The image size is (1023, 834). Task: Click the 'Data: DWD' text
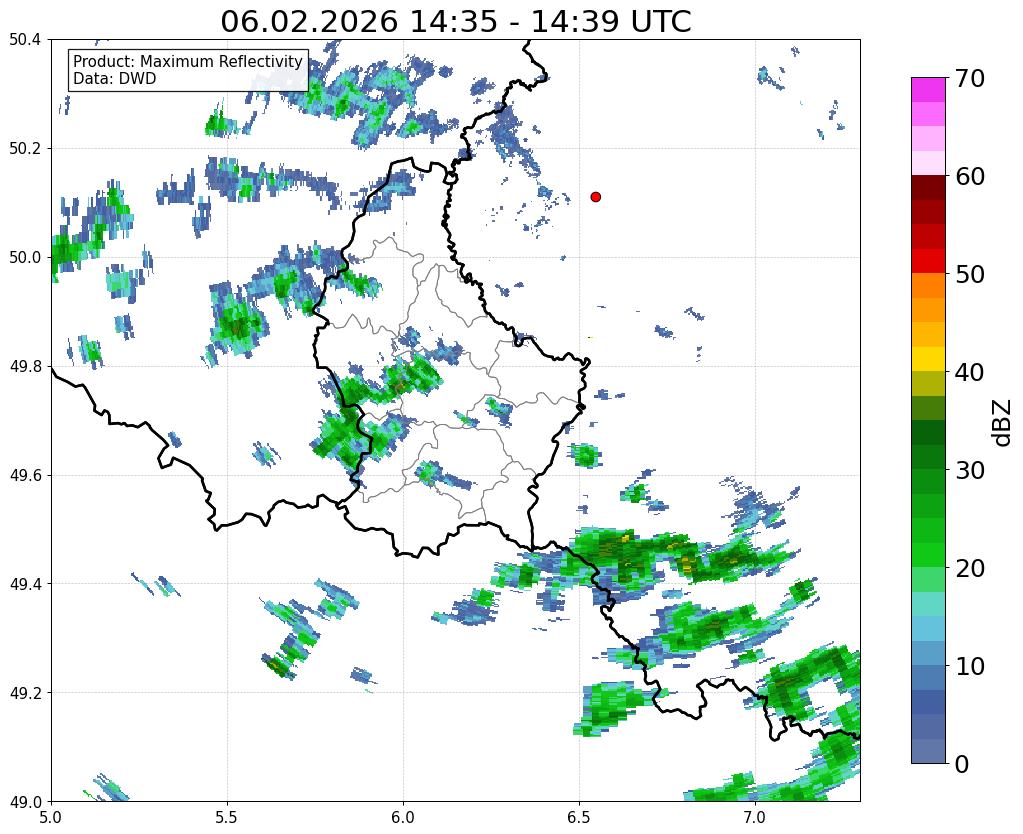115,79
